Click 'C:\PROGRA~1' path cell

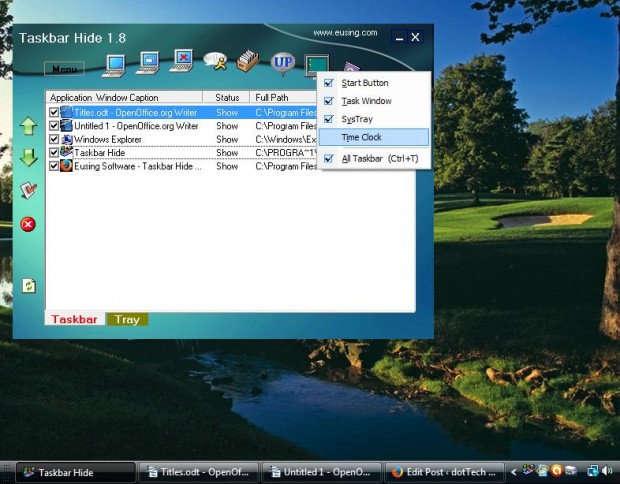(286, 153)
